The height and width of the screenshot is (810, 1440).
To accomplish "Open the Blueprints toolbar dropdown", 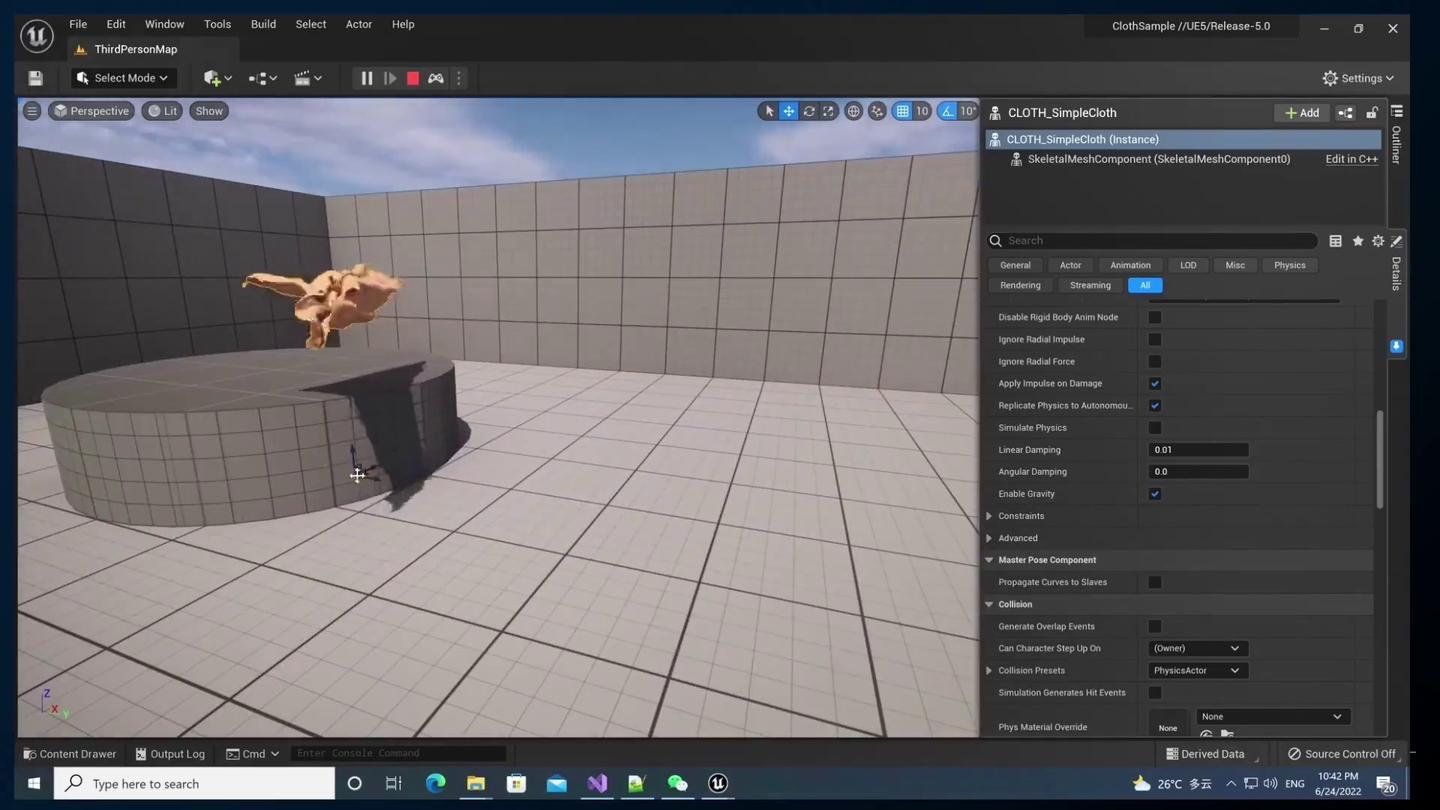I will click(x=263, y=78).
